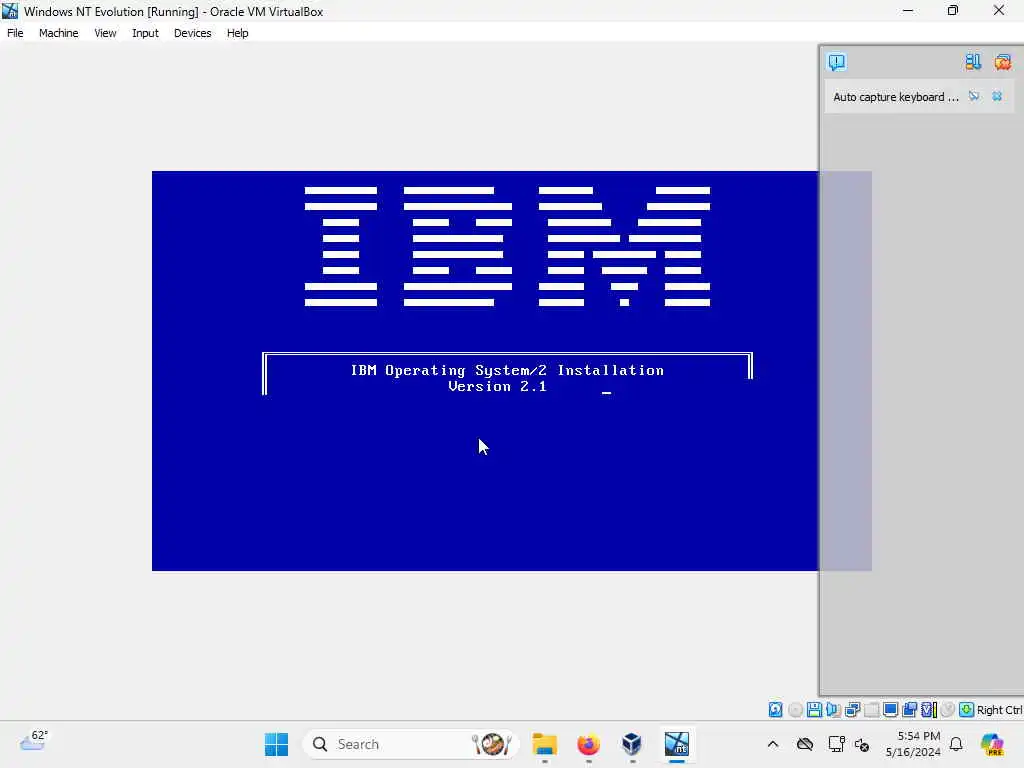Expand the Auto capture keyboard notification

[x=895, y=97]
